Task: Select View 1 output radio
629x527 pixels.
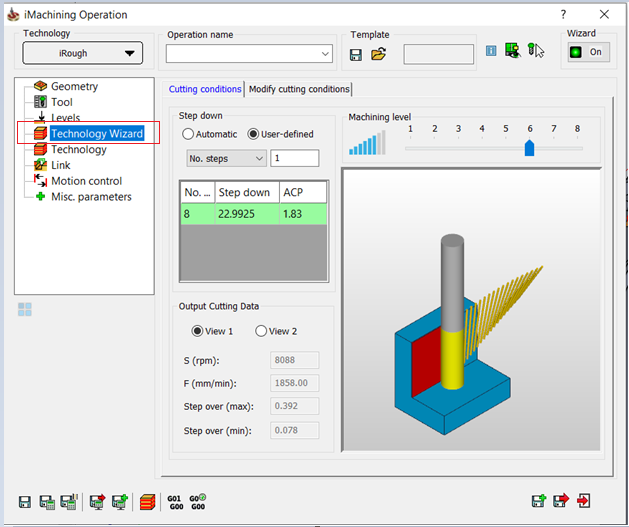Action: (x=197, y=331)
